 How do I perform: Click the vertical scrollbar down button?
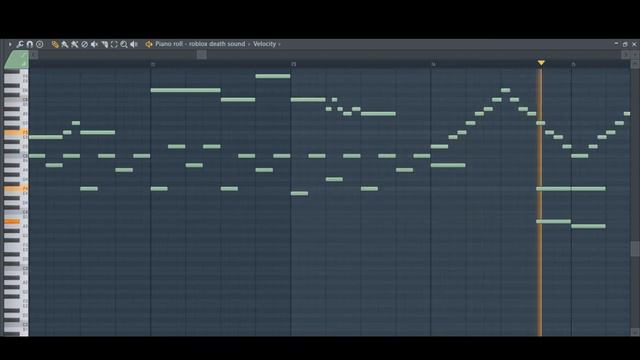(635, 332)
